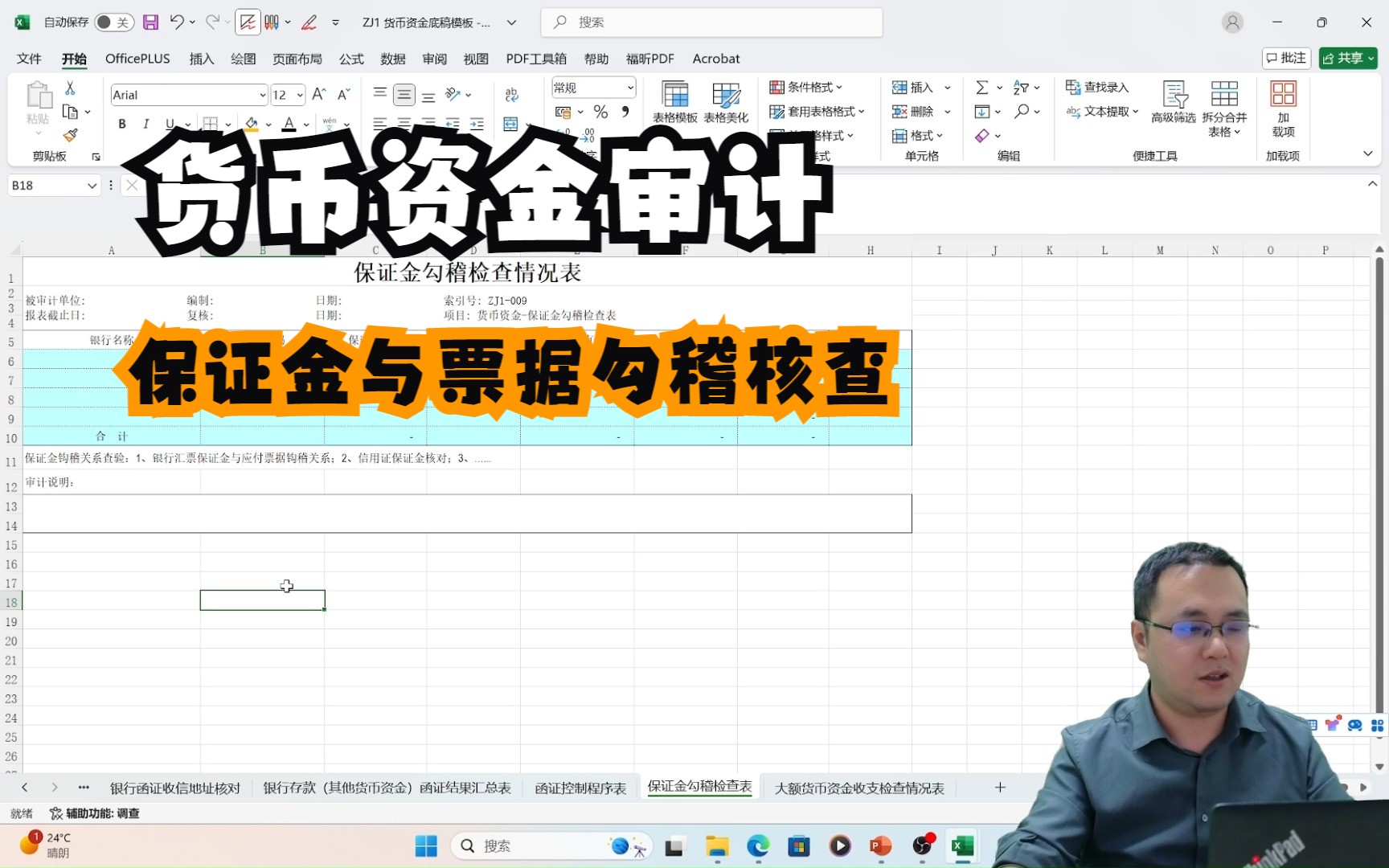The width and height of the screenshot is (1389, 868).
Task: Click the Copy icon in clipboard group
Action: point(70,112)
